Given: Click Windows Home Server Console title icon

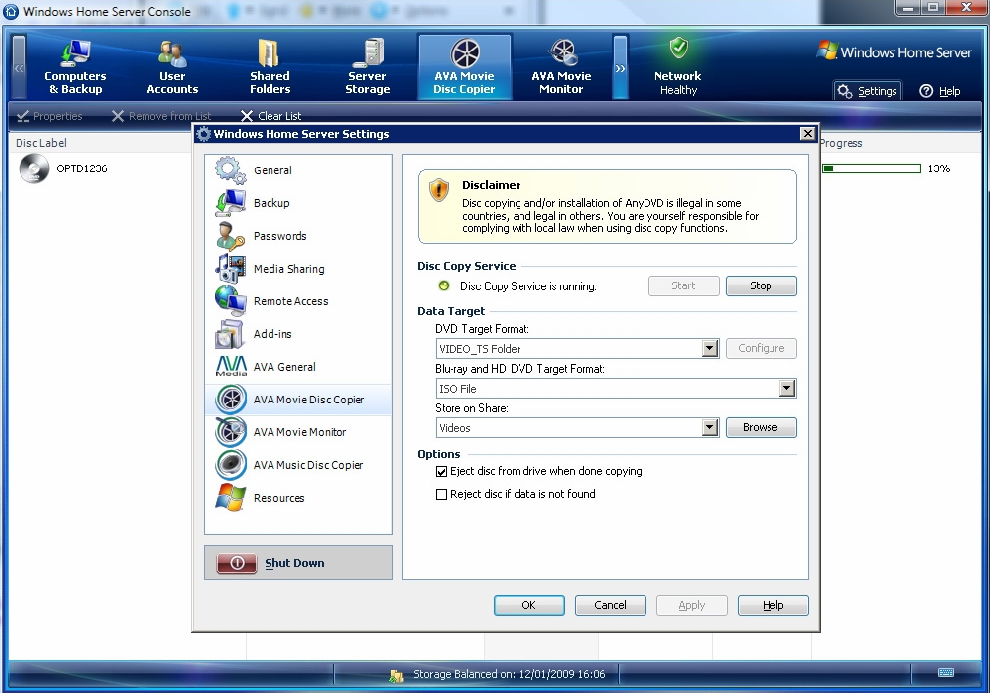Looking at the screenshot, I should point(11,11).
